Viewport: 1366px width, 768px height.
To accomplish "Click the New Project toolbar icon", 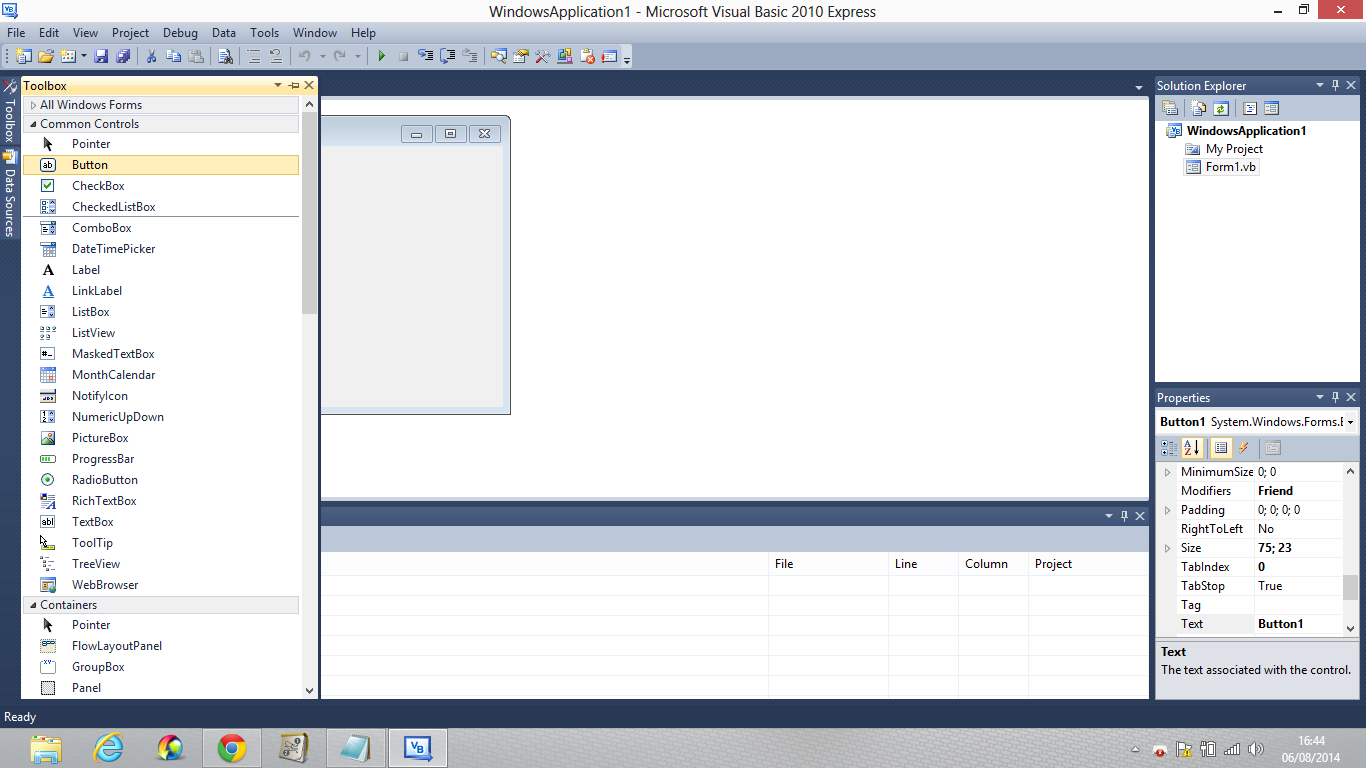I will click(23, 56).
